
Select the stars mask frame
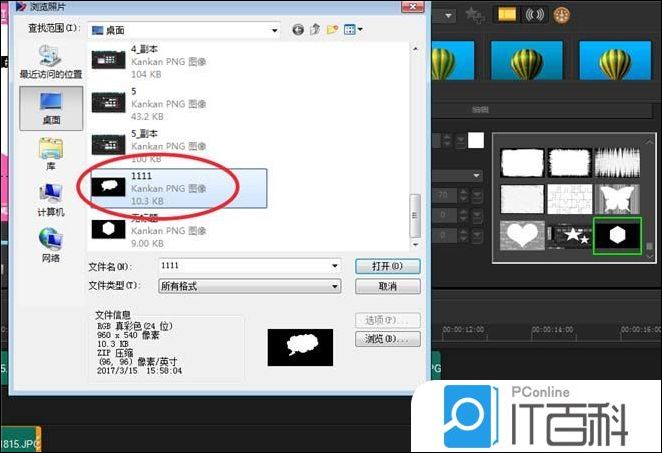570,235
